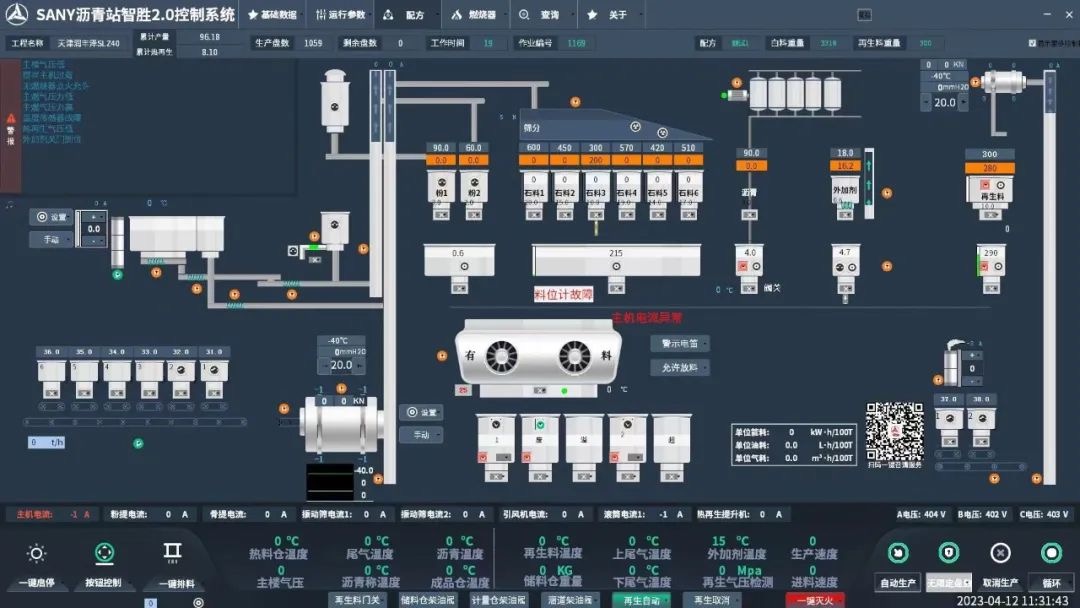The height and width of the screenshot is (608, 1080).
Task: Click the QR code for service
Action: point(894,430)
